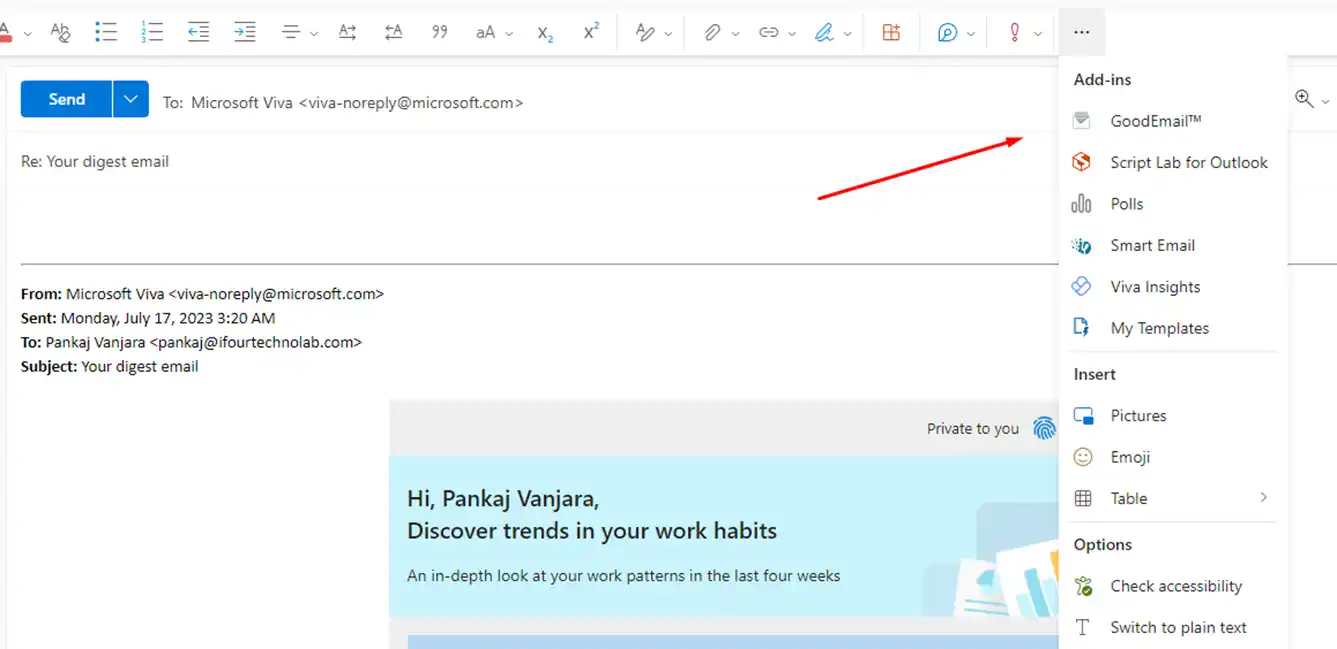Expand the attach file dropdown arrow

click(736, 34)
